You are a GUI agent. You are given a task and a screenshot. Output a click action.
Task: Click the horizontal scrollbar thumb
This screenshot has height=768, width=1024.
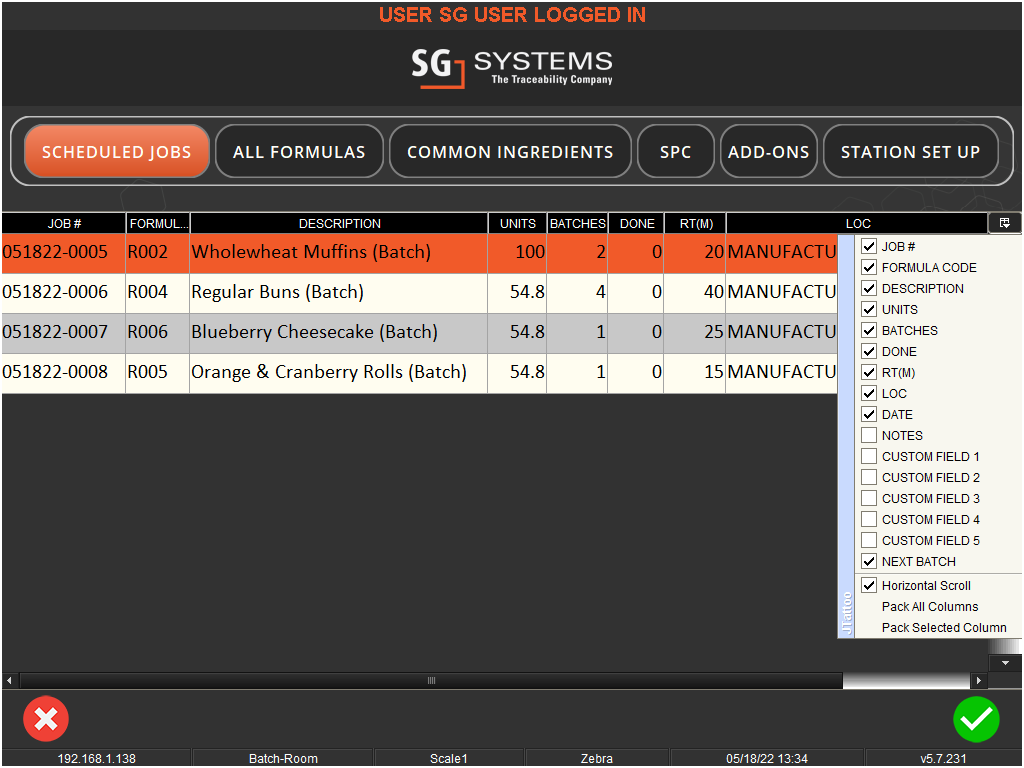[431, 680]
